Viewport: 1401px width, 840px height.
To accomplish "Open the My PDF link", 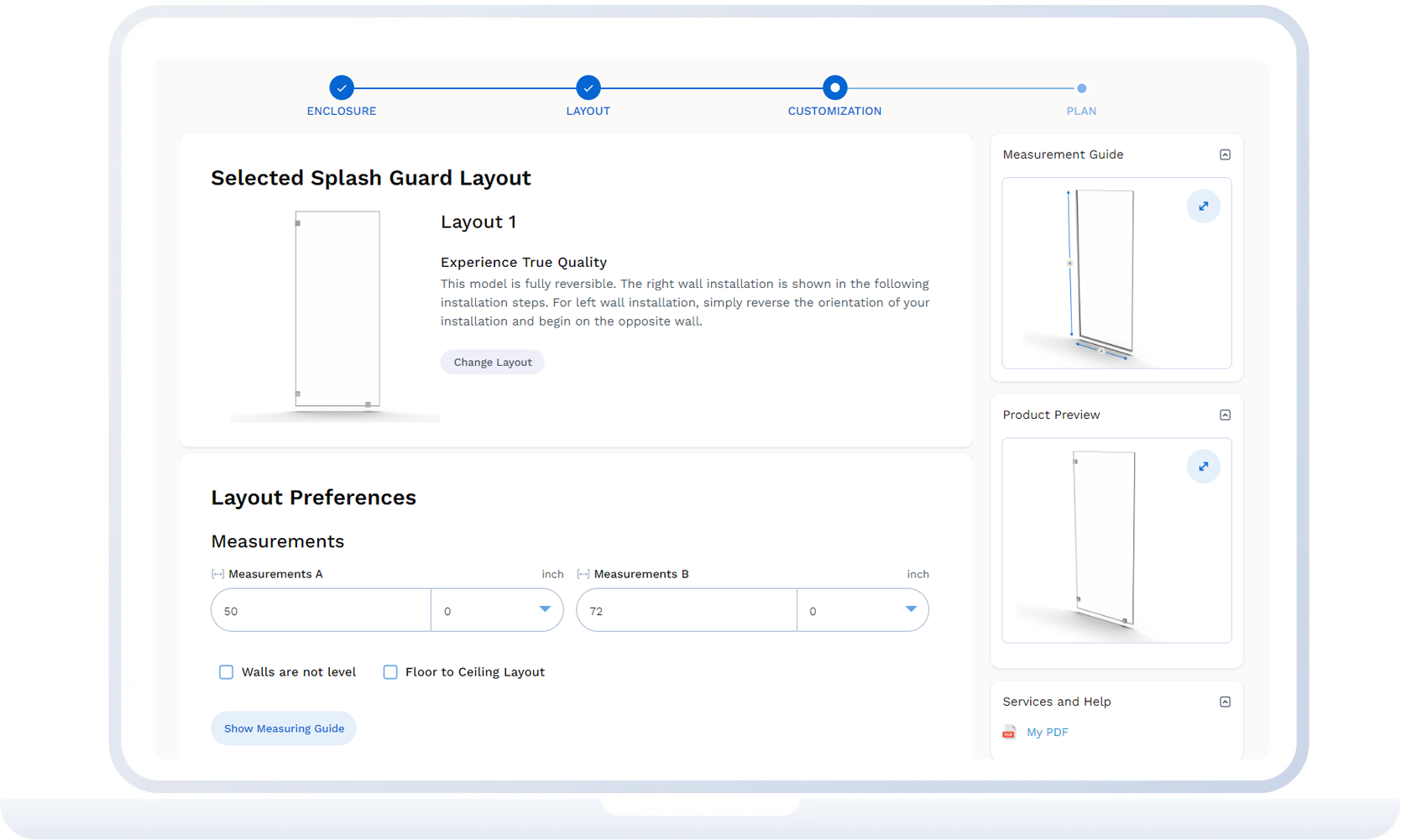I will [1047, 733].
